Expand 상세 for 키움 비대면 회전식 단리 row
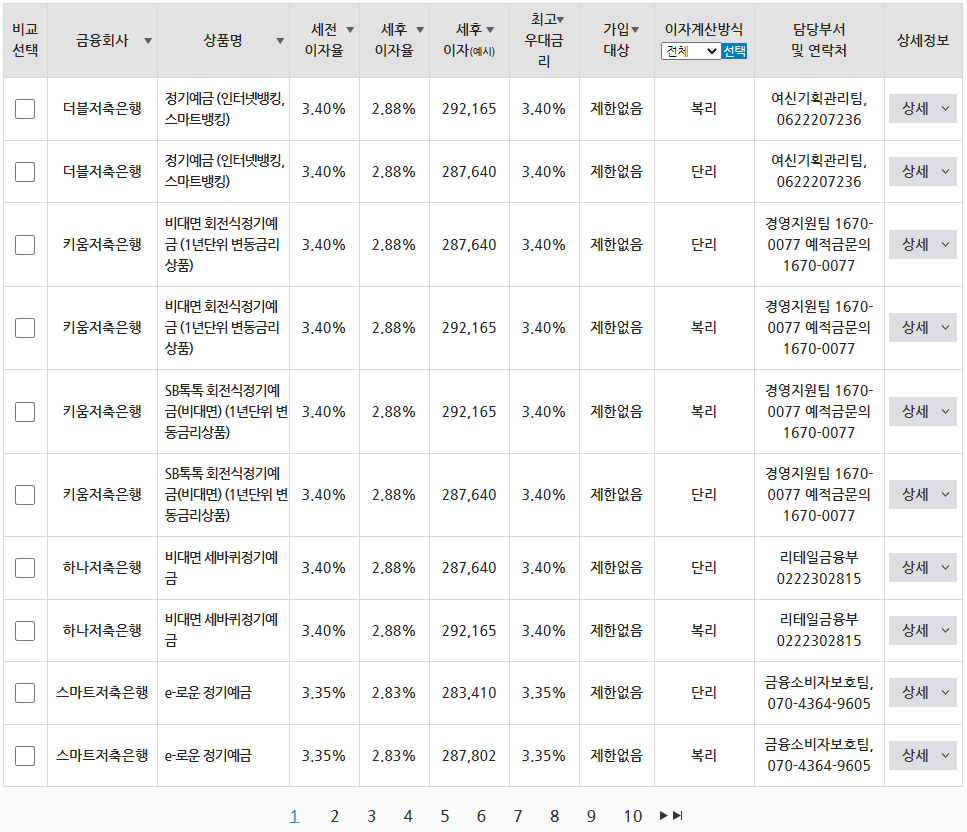This screenshot has width=967, height=832. click(923, 244)
